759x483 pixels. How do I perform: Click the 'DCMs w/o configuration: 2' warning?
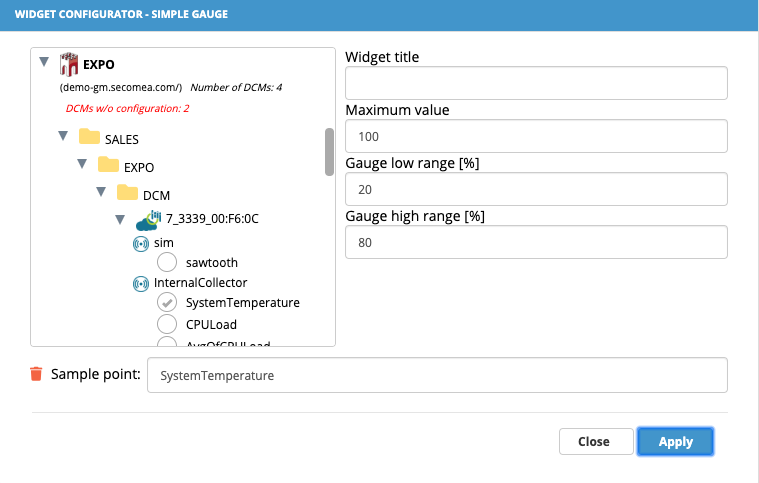(x=127, y=108)
